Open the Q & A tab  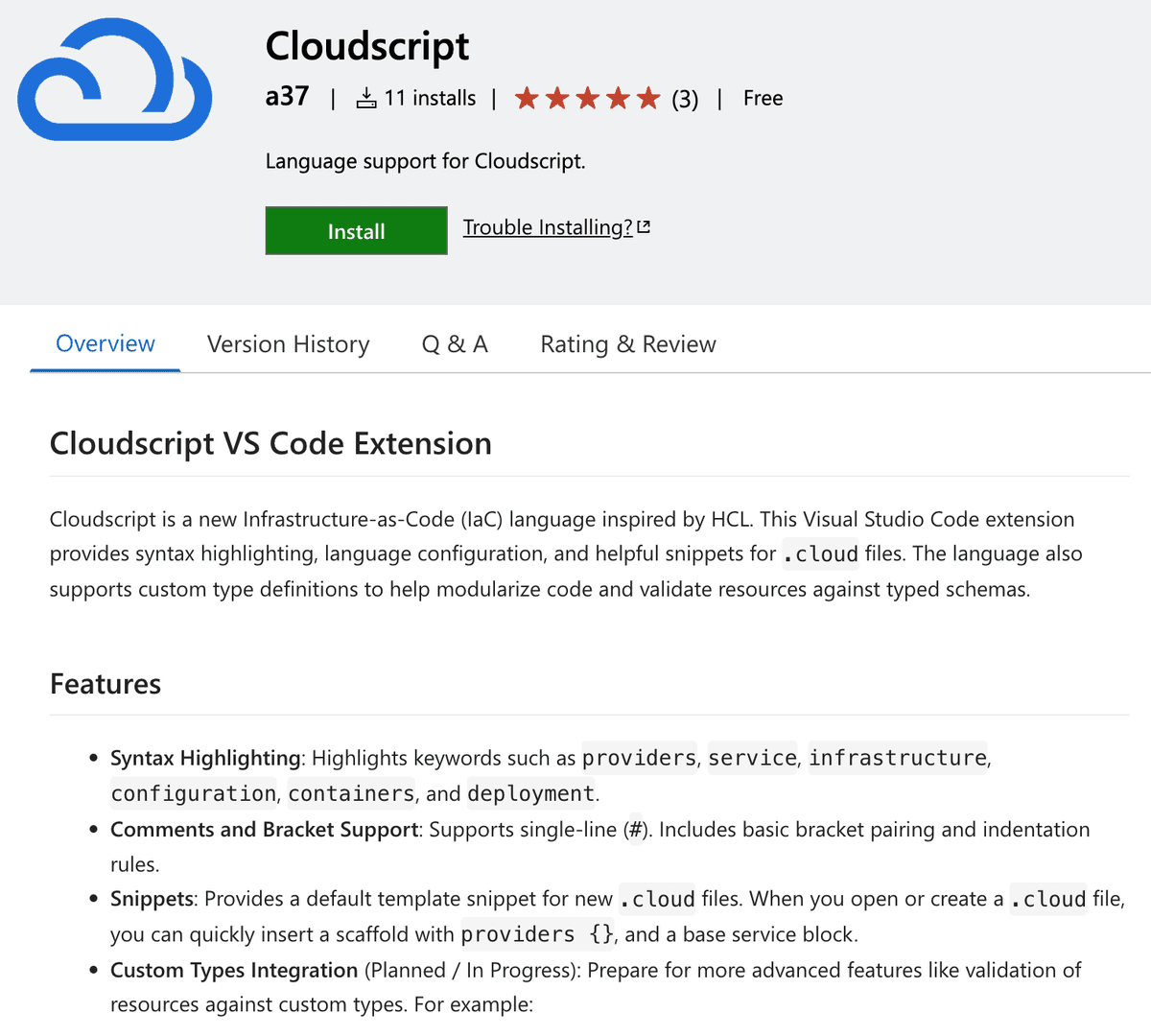pos(456,344)
